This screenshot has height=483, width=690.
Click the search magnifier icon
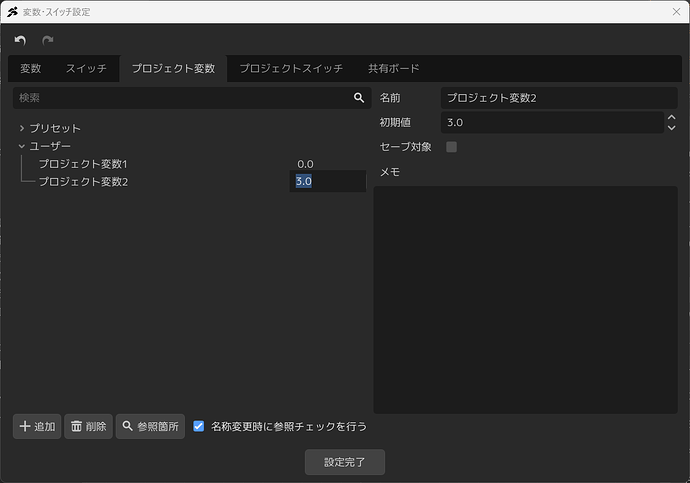click(359, 98)
